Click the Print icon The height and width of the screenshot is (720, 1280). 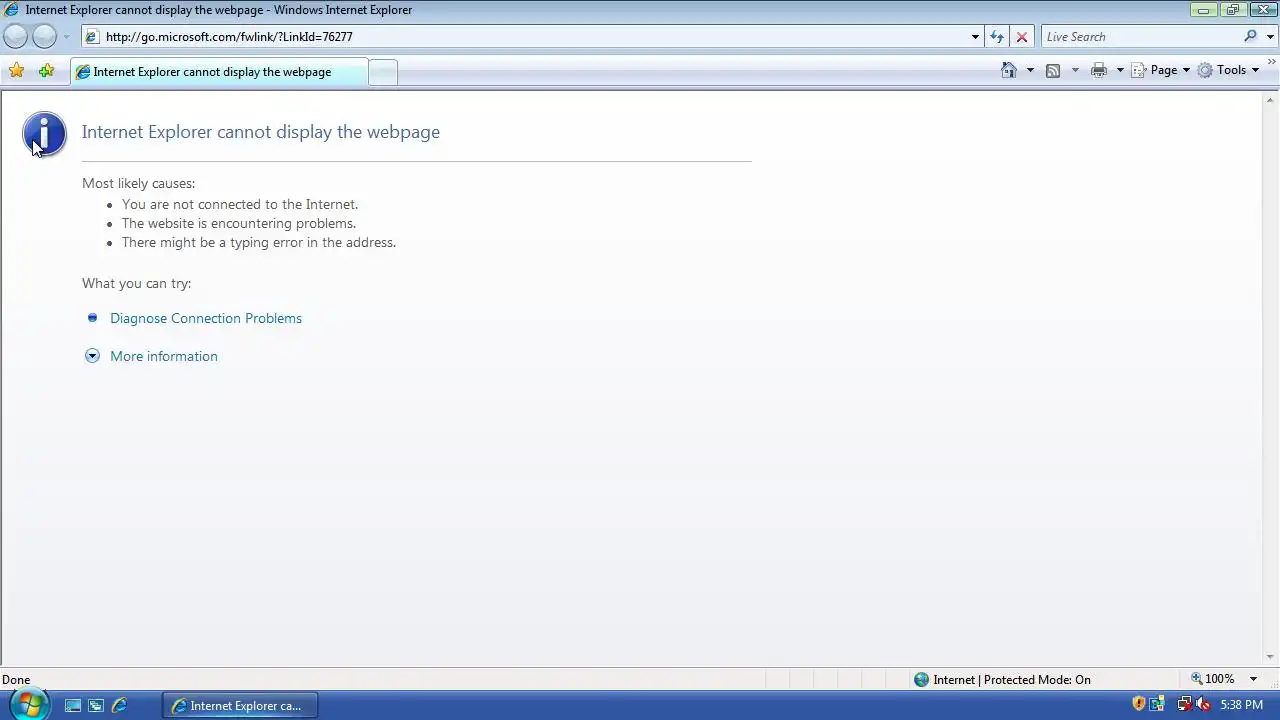[1099, 70]
